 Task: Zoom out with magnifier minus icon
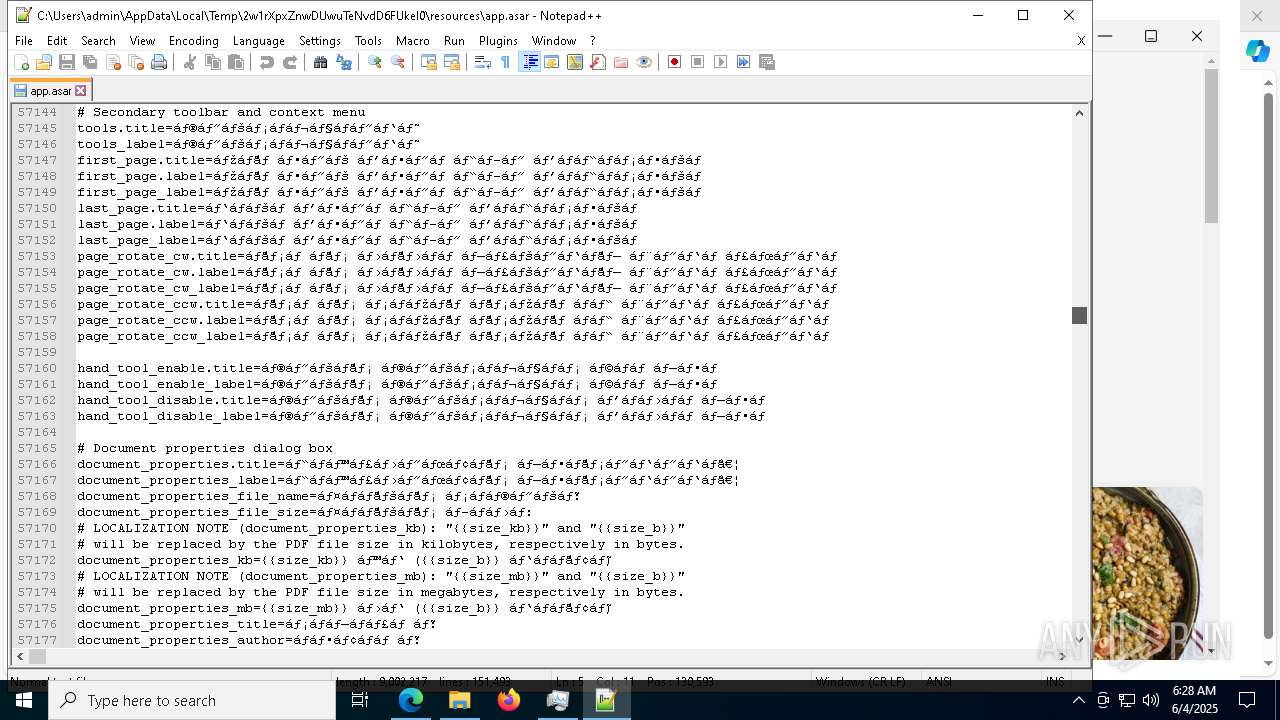pos(398,62)
